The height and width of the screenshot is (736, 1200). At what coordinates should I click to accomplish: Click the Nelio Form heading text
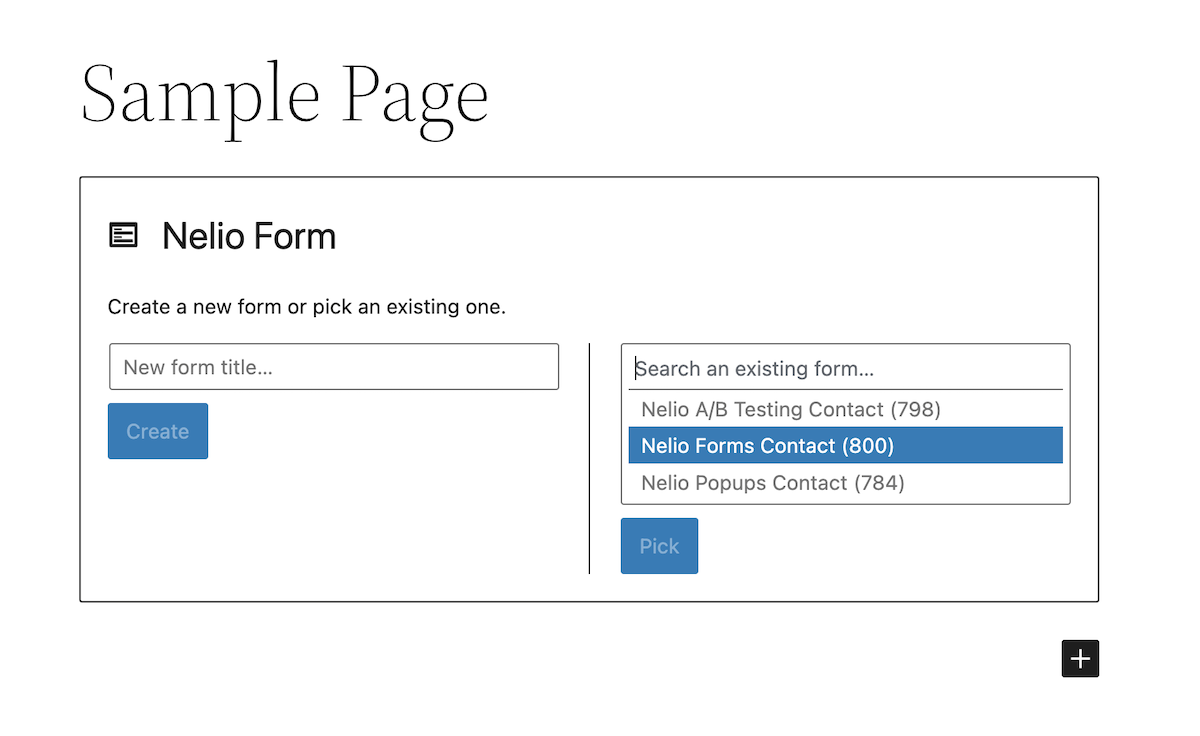coord(249,236)
